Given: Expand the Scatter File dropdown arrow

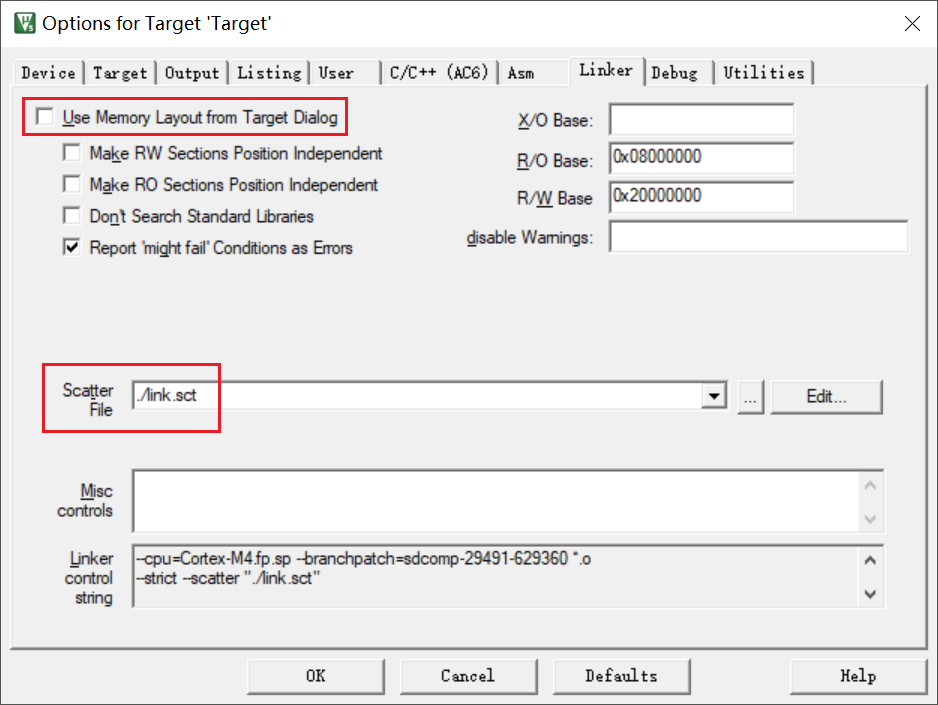Looking at the screenshot, I should pyautogui.click(x=714, y=396).
